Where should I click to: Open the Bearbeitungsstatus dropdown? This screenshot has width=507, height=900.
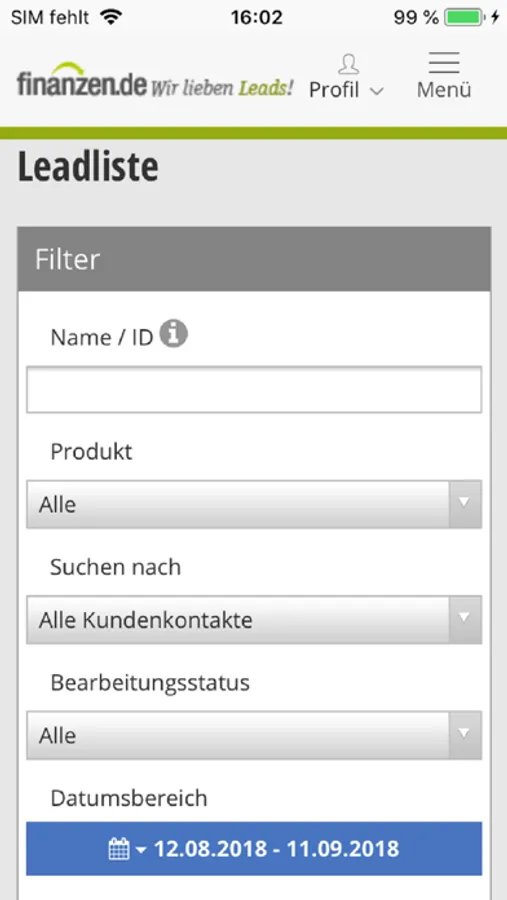[x=254, y=735]
